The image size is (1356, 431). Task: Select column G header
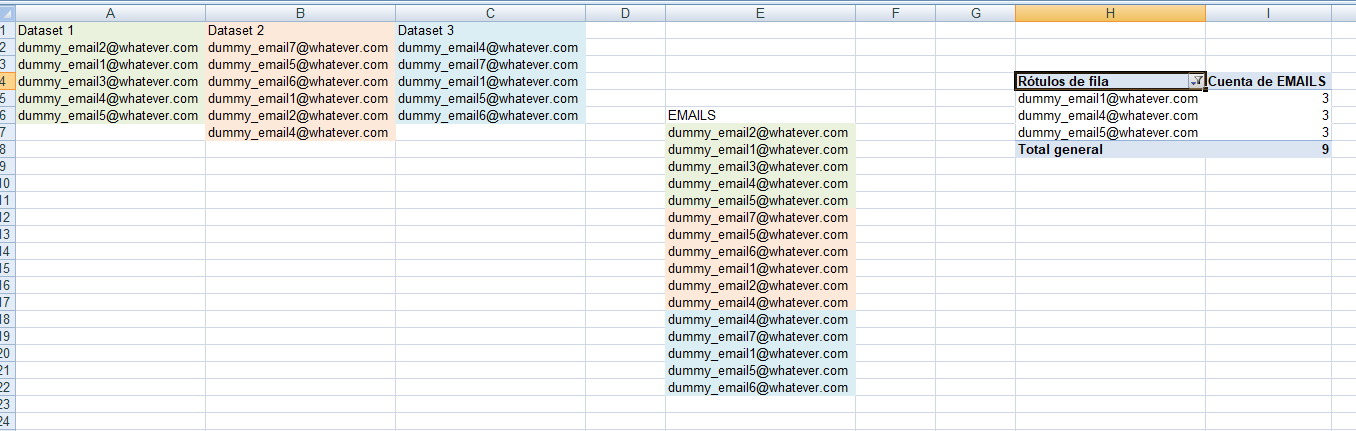(x=975, y=12)
